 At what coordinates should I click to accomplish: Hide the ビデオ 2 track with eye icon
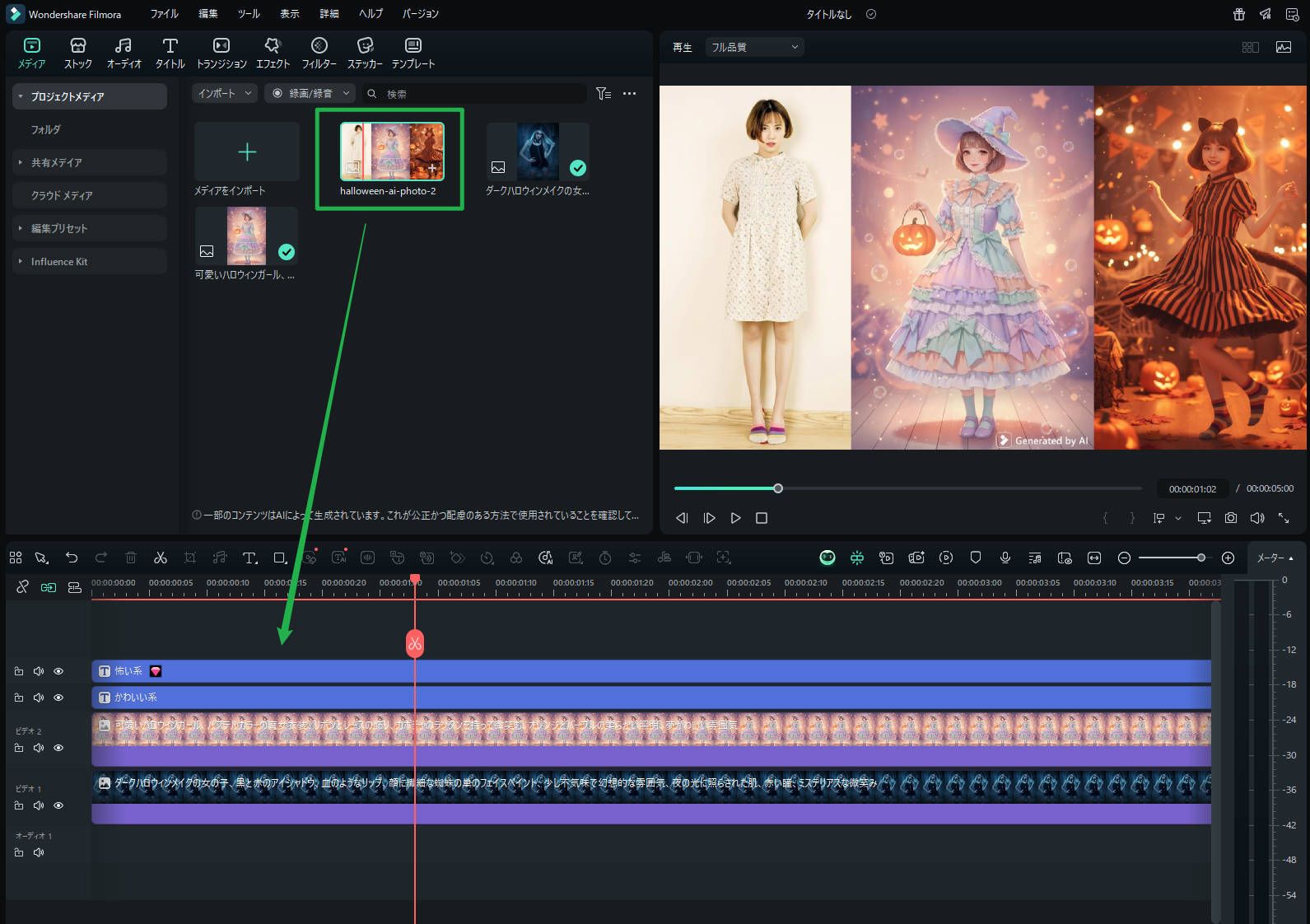coord(58,748)
